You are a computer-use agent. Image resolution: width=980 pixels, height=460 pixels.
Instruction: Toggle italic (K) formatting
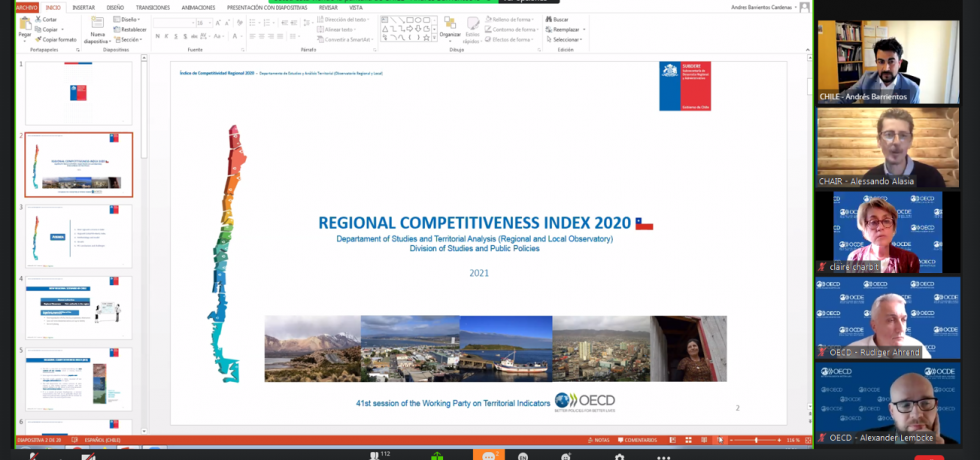pyautogui.click(x=166, y=36)
